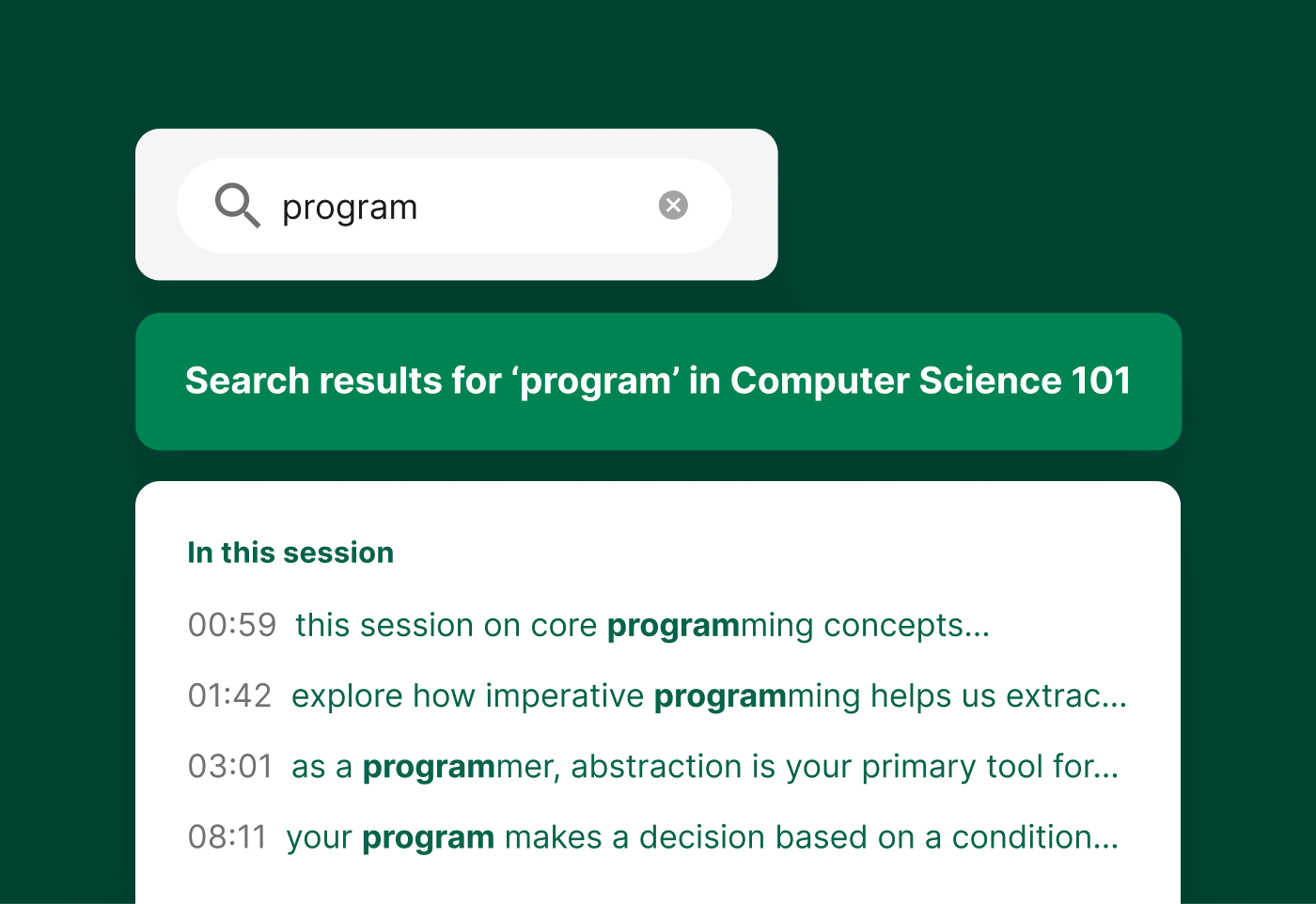Seek to the 08:11 timestamp
The height and width of the screenshot is (904, 1316).
[x=227, y=837]
